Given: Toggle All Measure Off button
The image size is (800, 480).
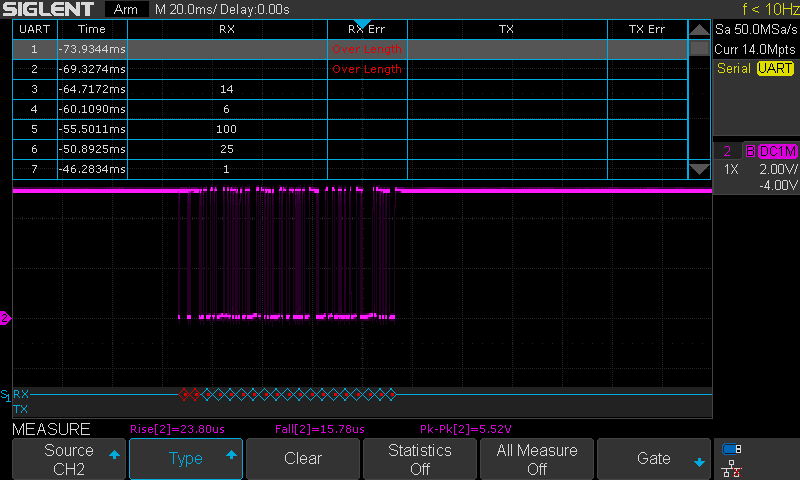Looking at the screenshot, I should 537,459.
